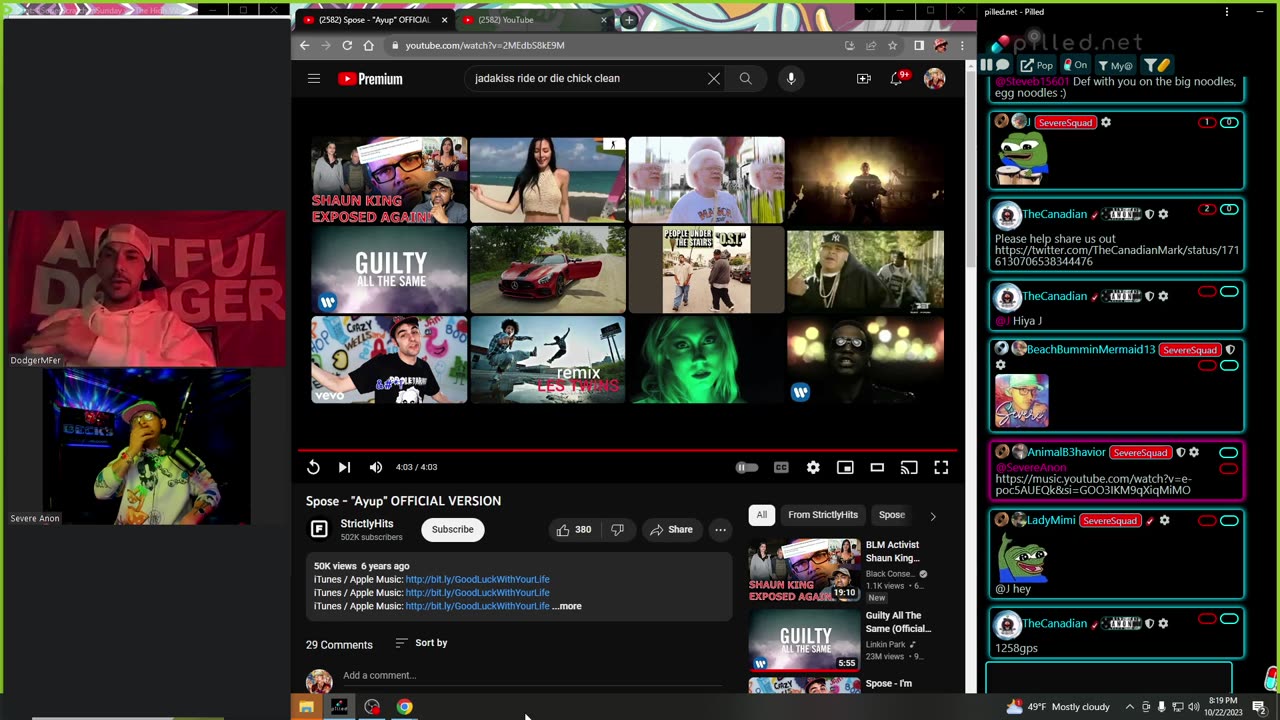Image resolution: width=1280 pixels, height=720 pixels.
Task: Toggle closed captions in player
Action: [x=781, y=467]
